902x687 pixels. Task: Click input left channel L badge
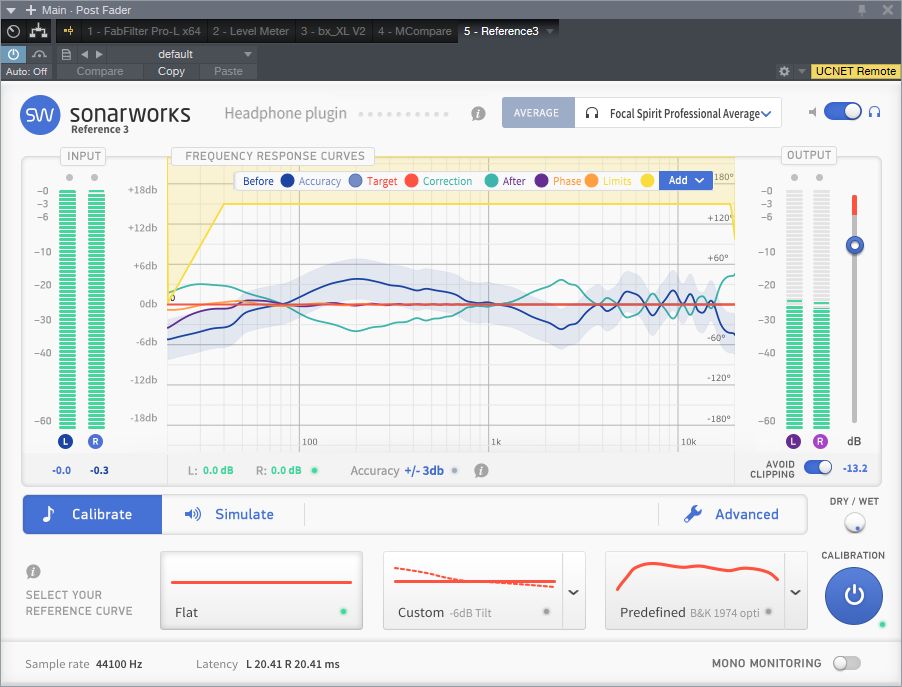(66, 442)
